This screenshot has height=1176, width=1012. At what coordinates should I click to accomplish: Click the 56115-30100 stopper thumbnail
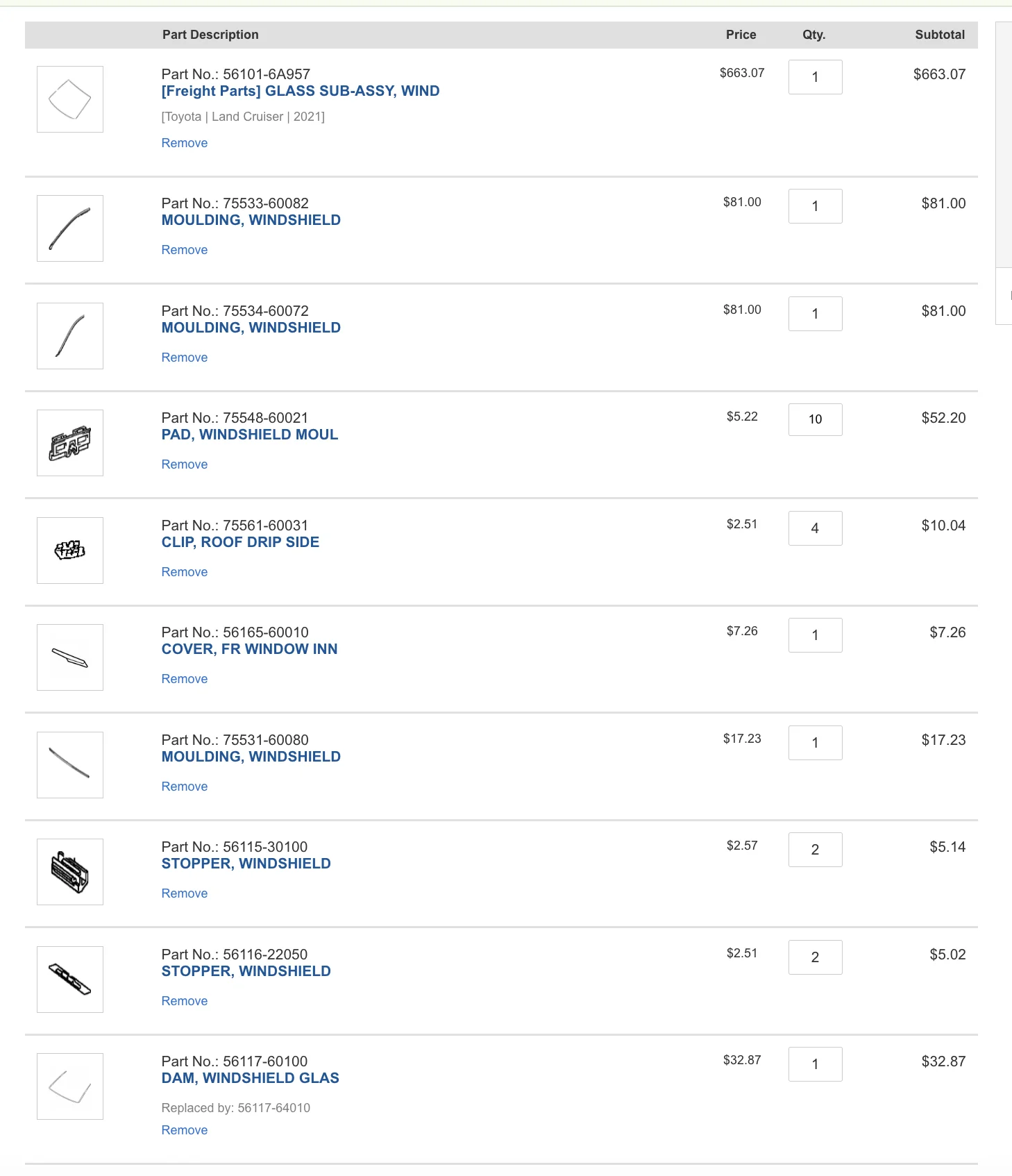(x=70, y=872)
